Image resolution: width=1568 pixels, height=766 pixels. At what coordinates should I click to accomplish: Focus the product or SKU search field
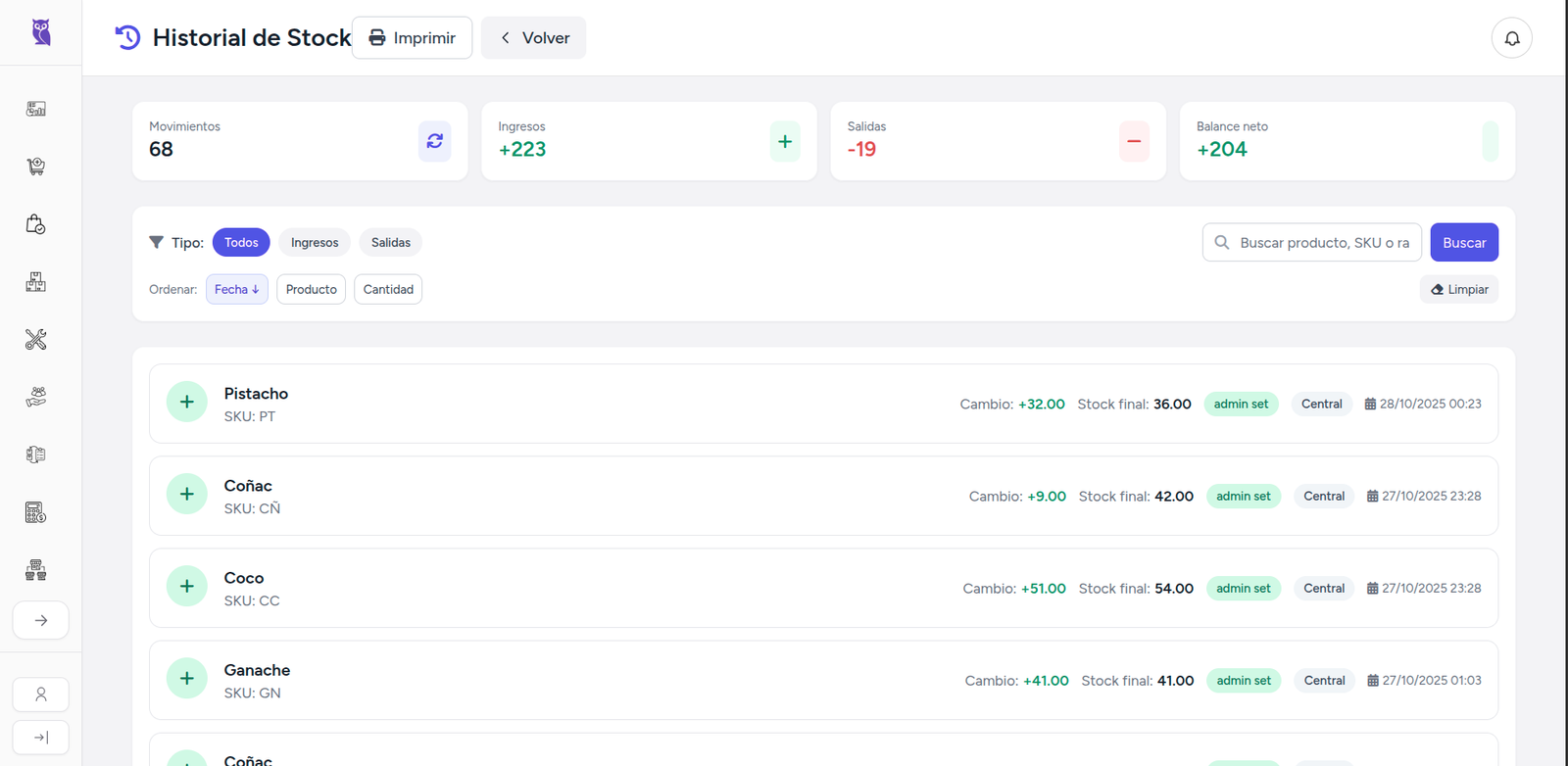point(1323,243)
